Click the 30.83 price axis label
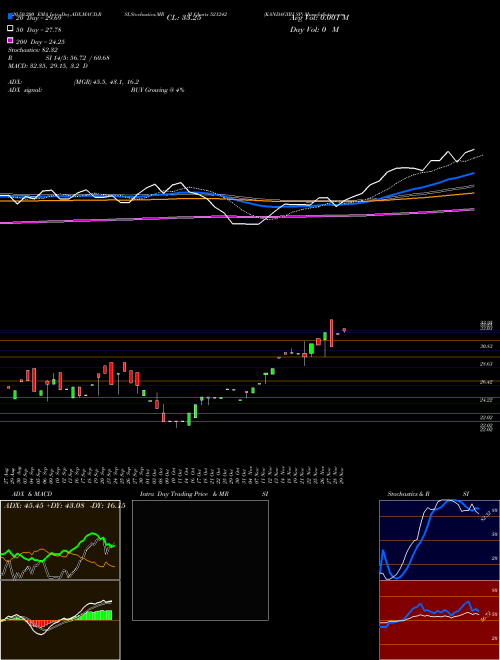This screenshot has height=660, width=500. pyautogui.click(x=487, y=346)
